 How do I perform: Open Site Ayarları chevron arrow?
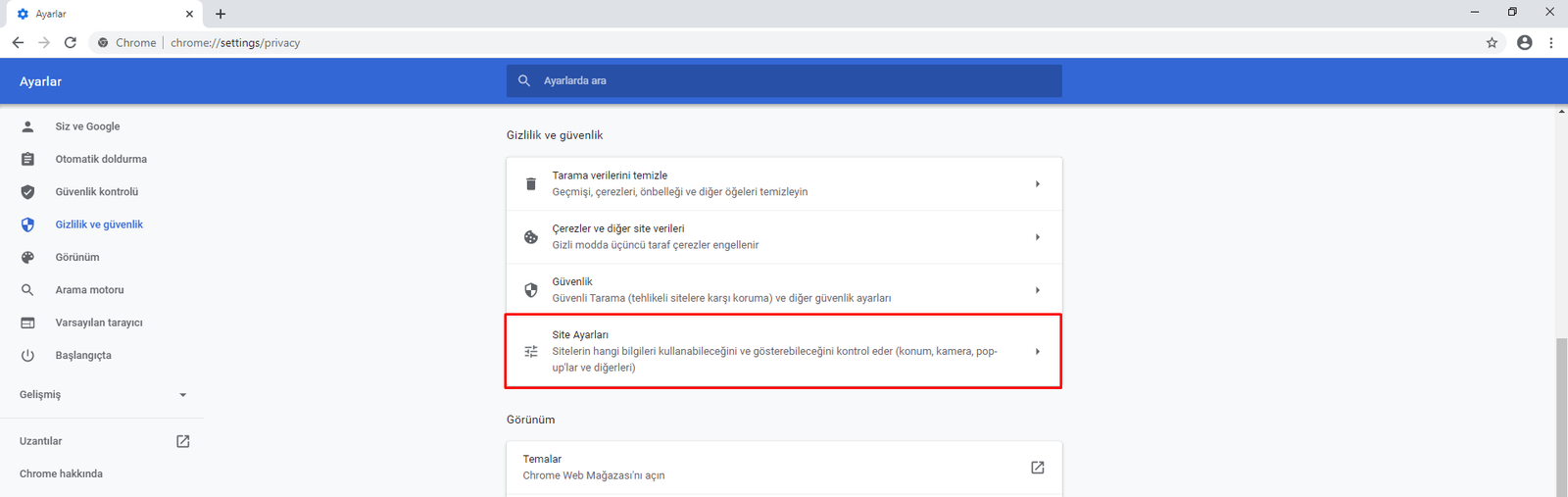1037,351
